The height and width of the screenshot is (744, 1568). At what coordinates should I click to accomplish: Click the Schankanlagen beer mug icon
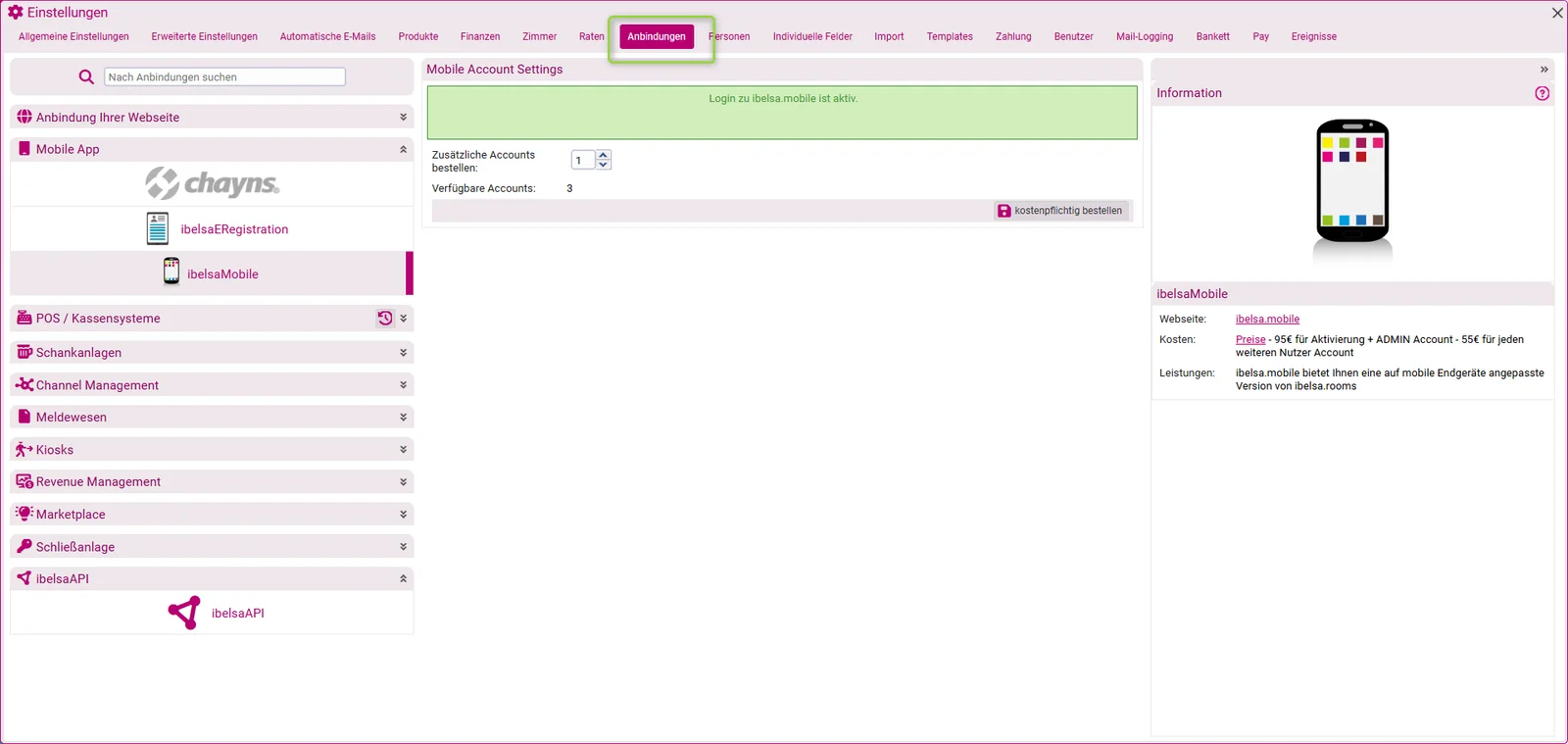coord(24,352)
